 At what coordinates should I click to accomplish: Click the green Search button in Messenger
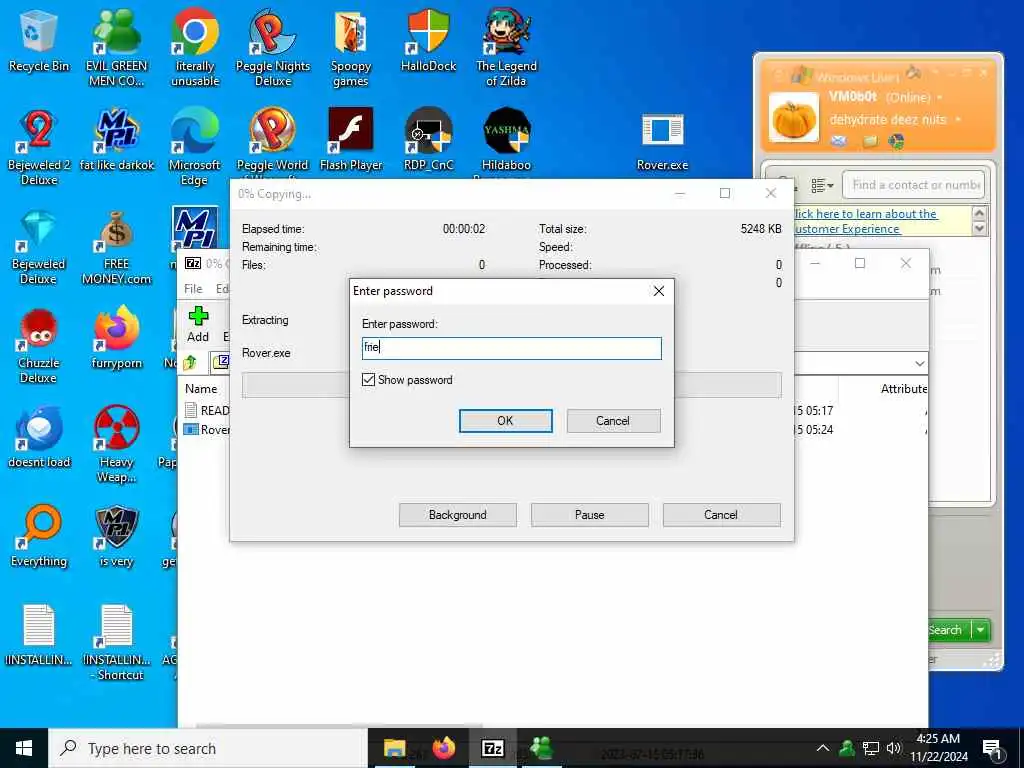[949, 630]
